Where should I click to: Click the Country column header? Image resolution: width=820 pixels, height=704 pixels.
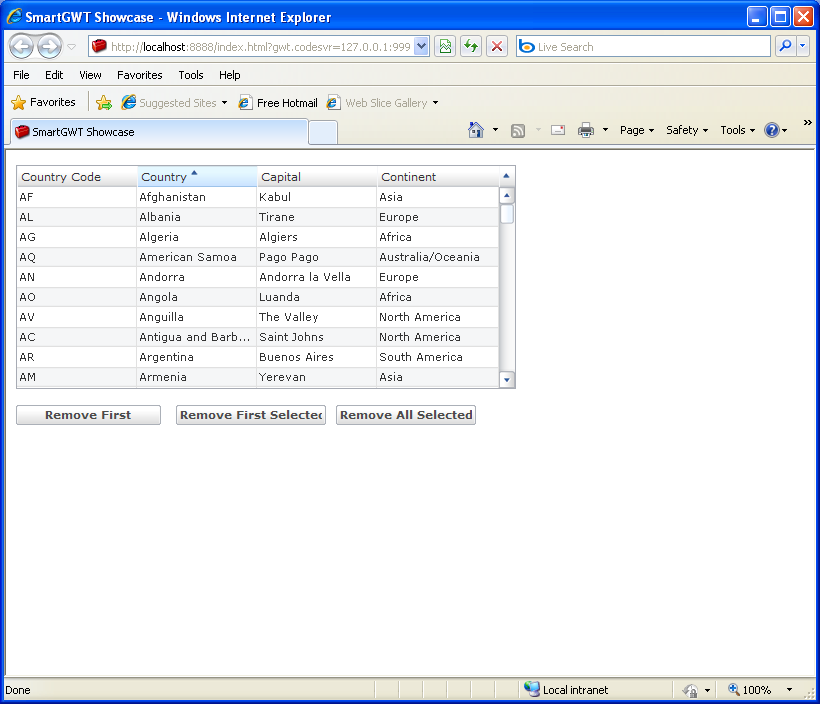click(197, 177)
